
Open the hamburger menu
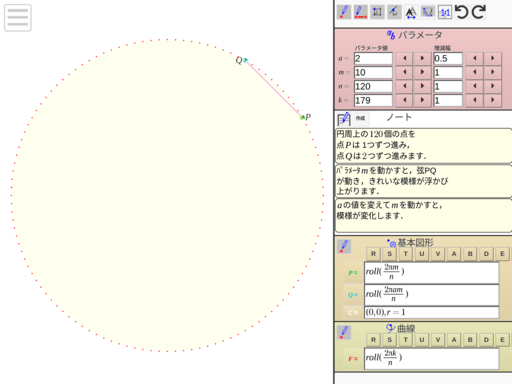click(x=18, y=18)
